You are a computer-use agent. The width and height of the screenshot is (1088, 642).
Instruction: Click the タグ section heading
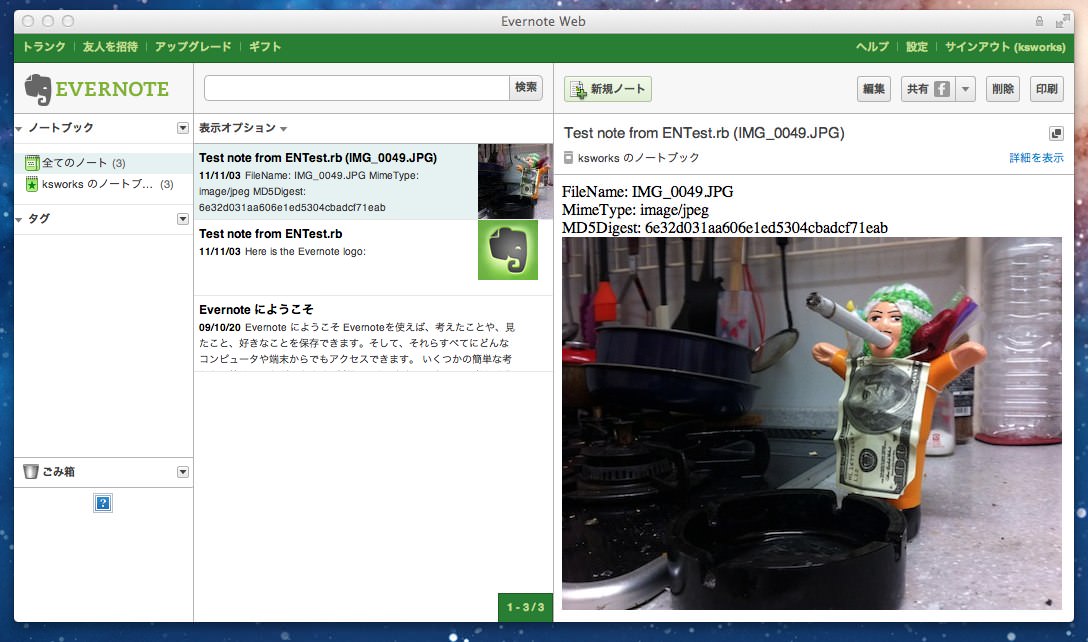coord(39,219)
